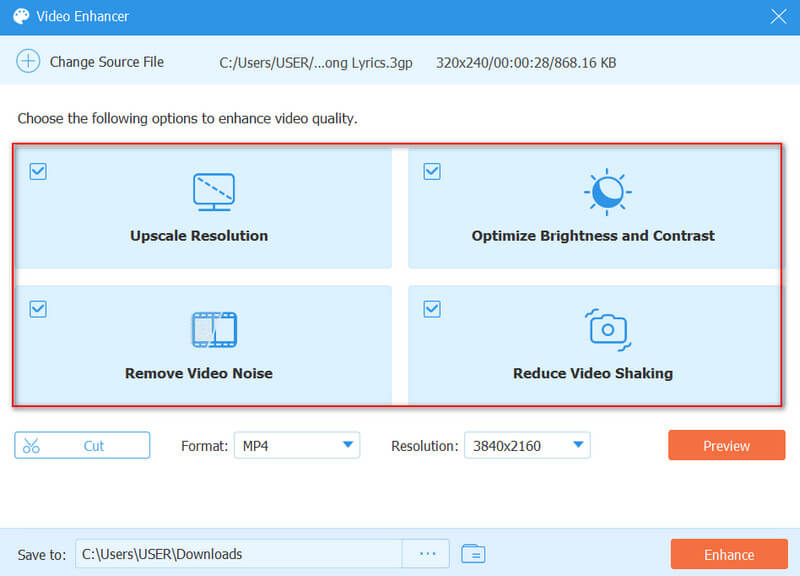Click the Upscale Resolution monitor icon
The image size is (800, 576).
click(x=213, y=192)
